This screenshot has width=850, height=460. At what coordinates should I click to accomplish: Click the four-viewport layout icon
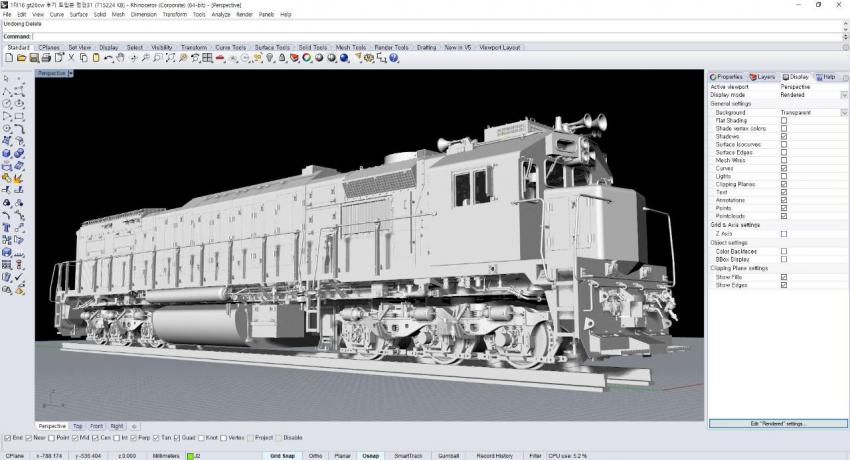pyautogui.click(x=207, y=58)
